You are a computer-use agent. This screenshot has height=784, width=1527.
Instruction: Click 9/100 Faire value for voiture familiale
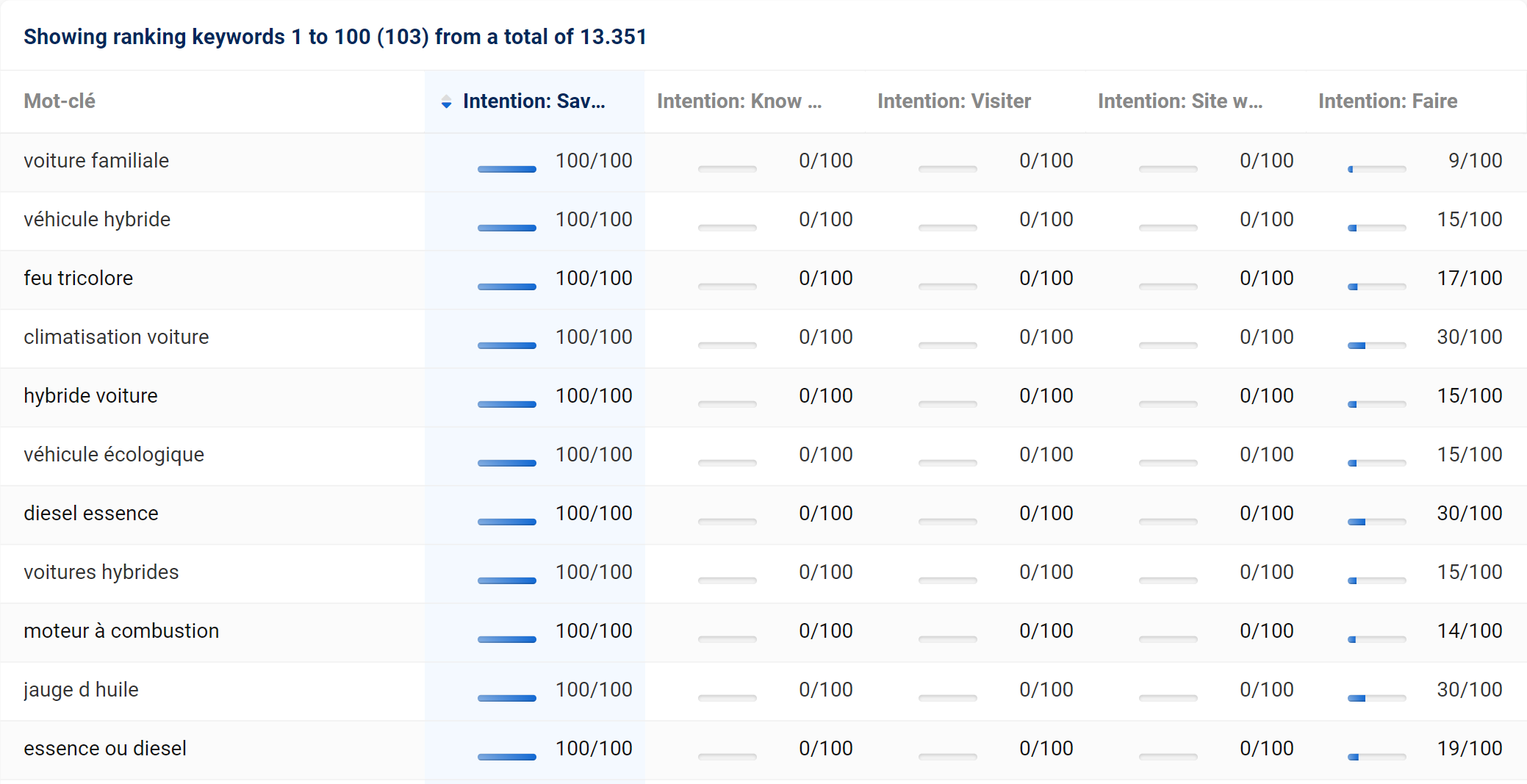coord(1476,161)
